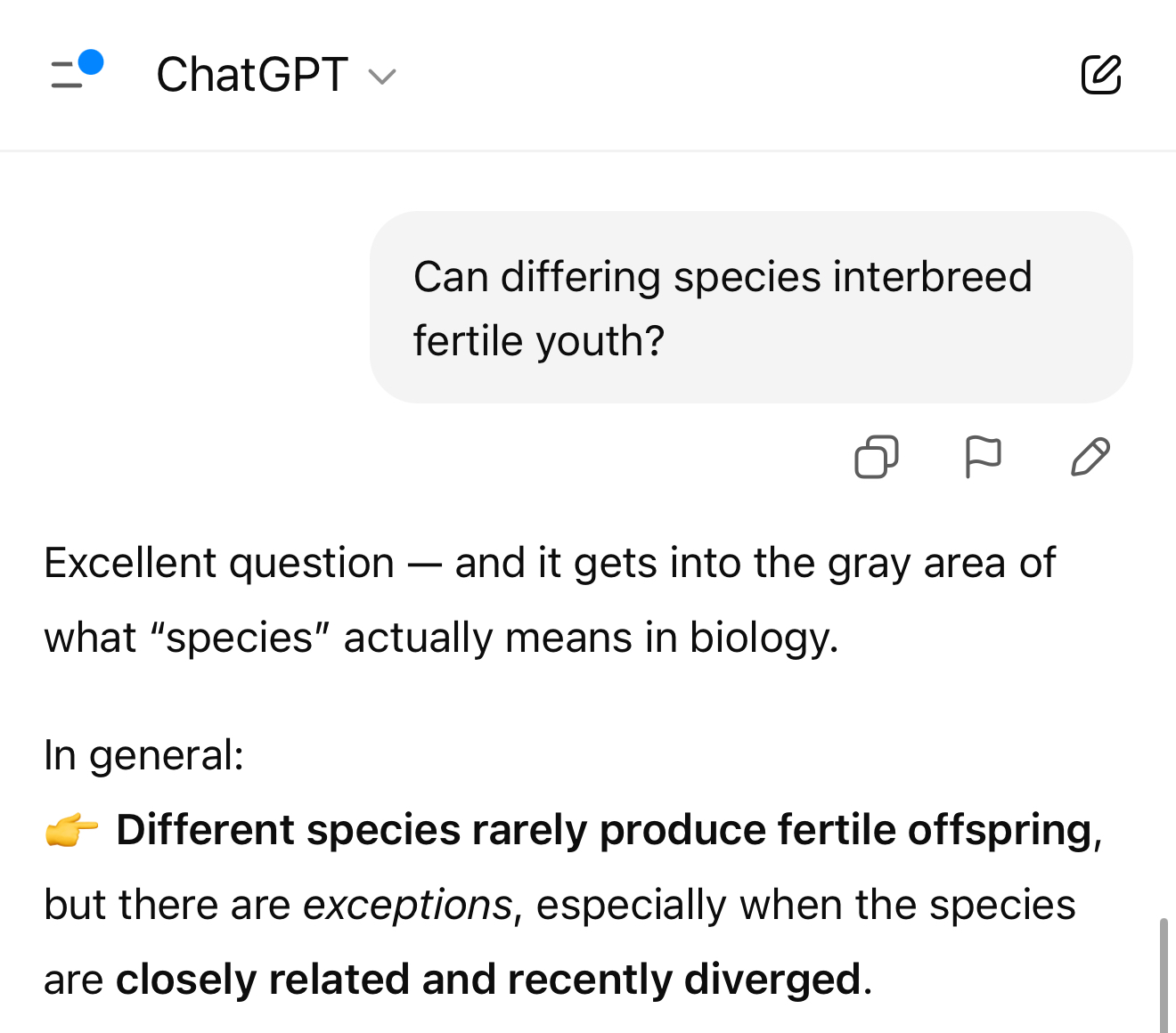Edit the message with pencil icon
This screenshot has height=1033, width=1176.
[x=1090, y=457]
